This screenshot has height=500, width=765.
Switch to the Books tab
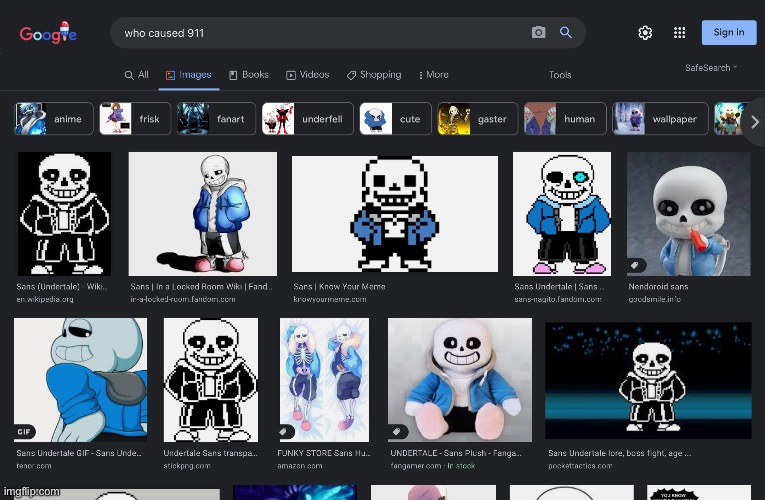[x=249, y=75]
